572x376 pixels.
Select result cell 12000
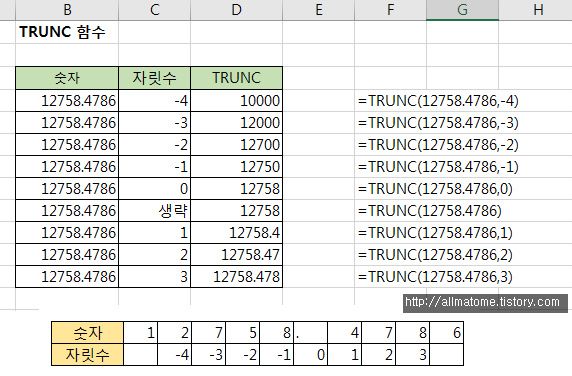(236, 123)
